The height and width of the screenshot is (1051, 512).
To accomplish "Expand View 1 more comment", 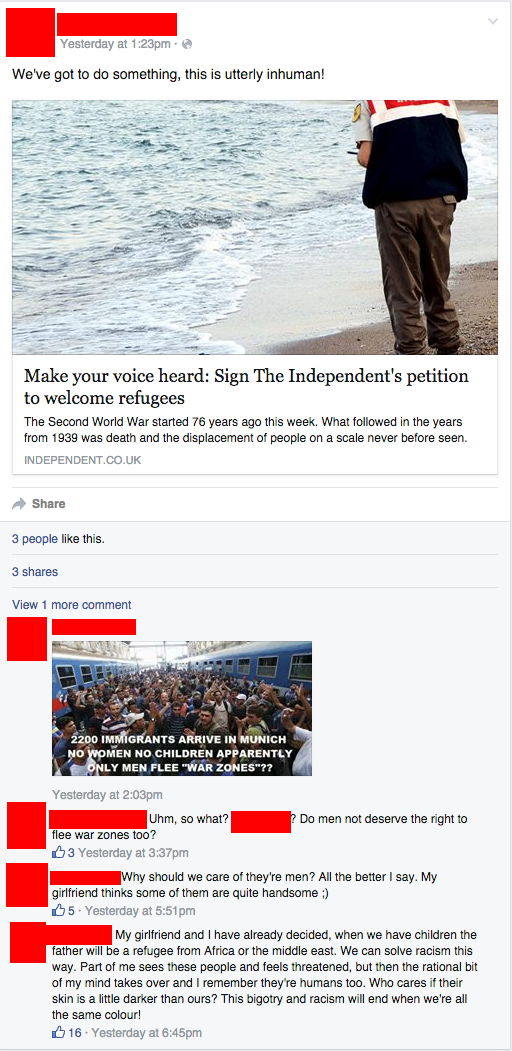I will click(72, 605).
